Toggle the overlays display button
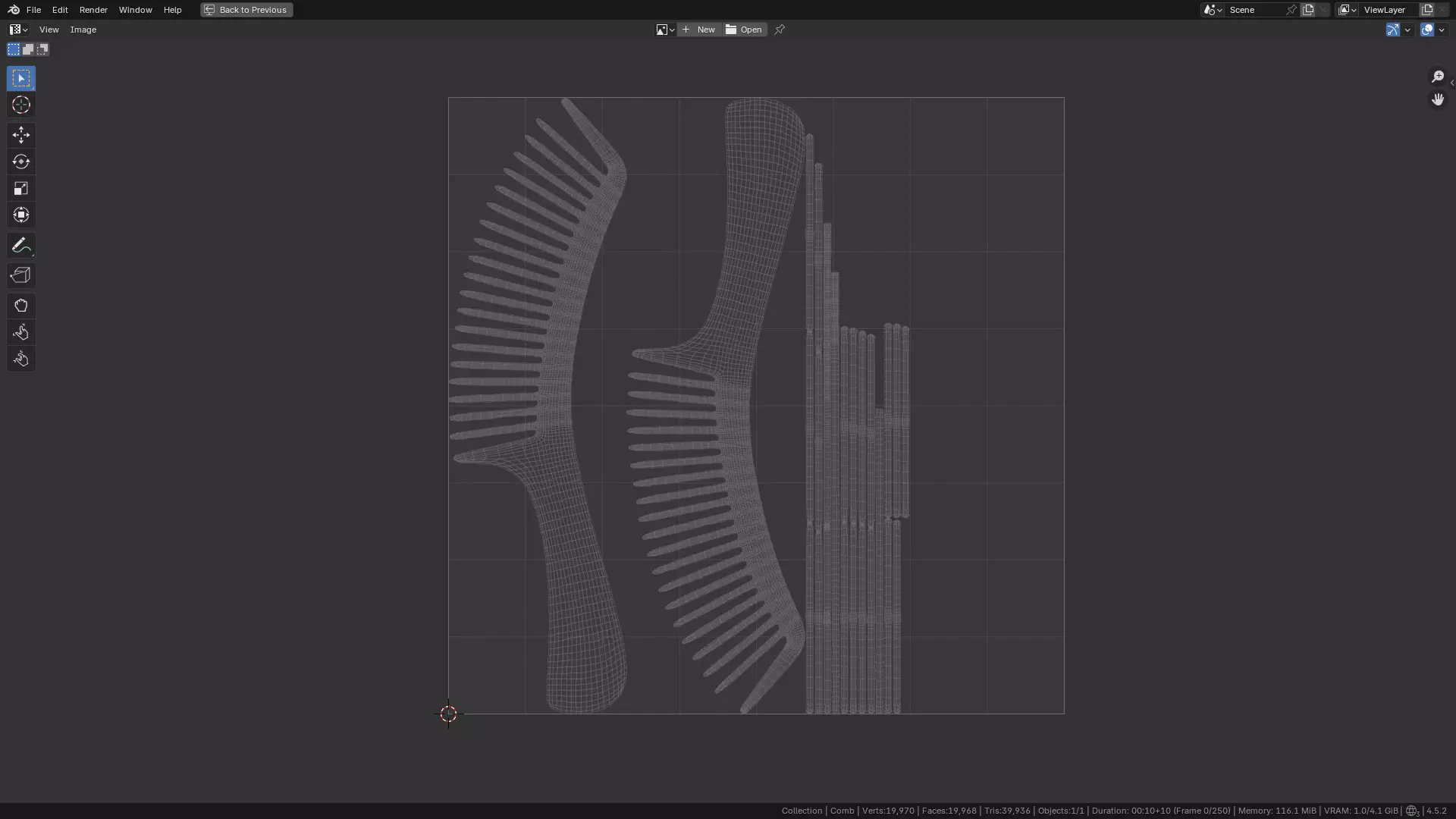Image resolution: width=1456 pixels, height=819 pixels. [1426, 30]
